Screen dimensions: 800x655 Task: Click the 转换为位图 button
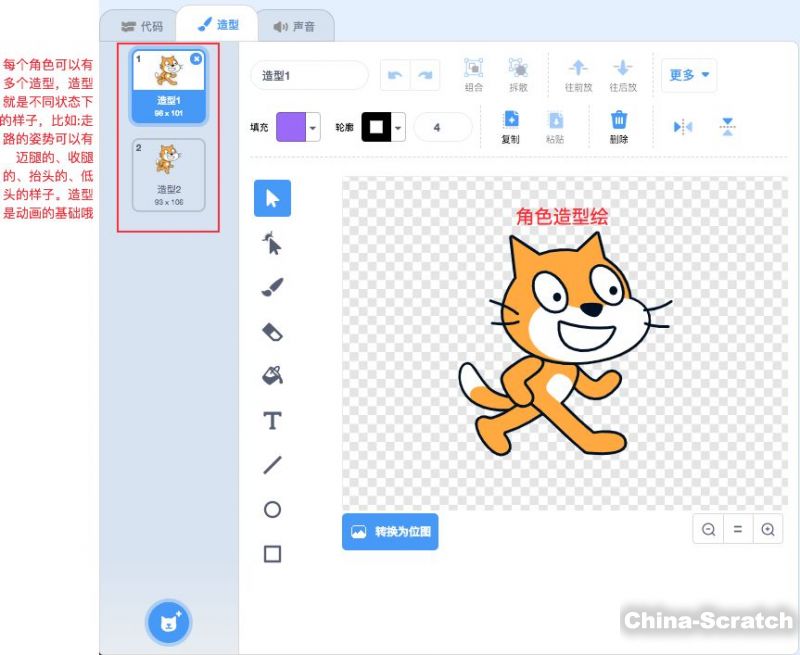click(390, 532)
